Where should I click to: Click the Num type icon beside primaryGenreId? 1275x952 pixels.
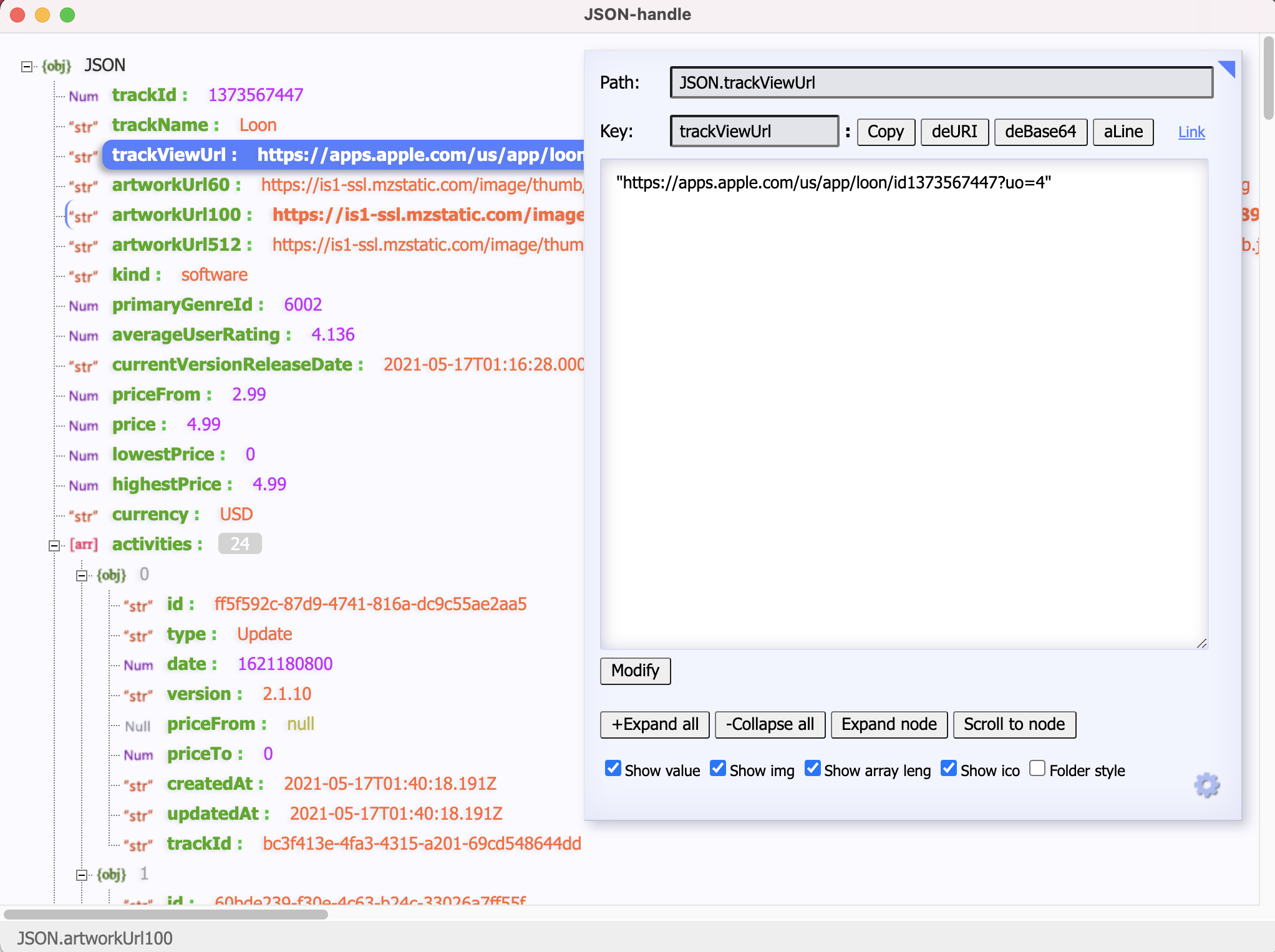(84, 306)
